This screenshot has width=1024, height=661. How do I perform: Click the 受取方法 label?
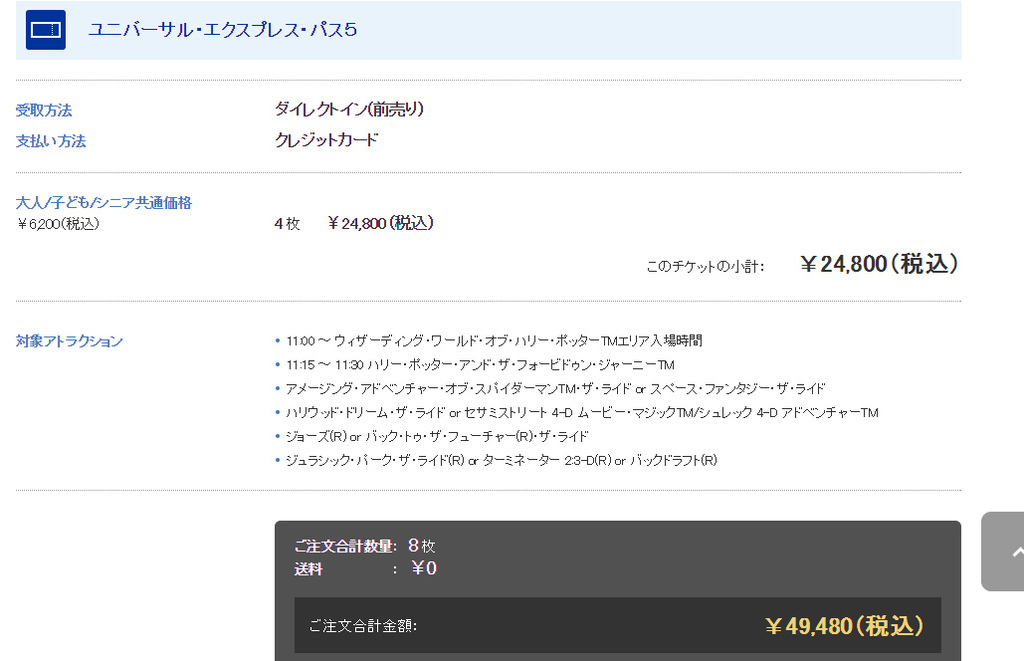(44, 110)
